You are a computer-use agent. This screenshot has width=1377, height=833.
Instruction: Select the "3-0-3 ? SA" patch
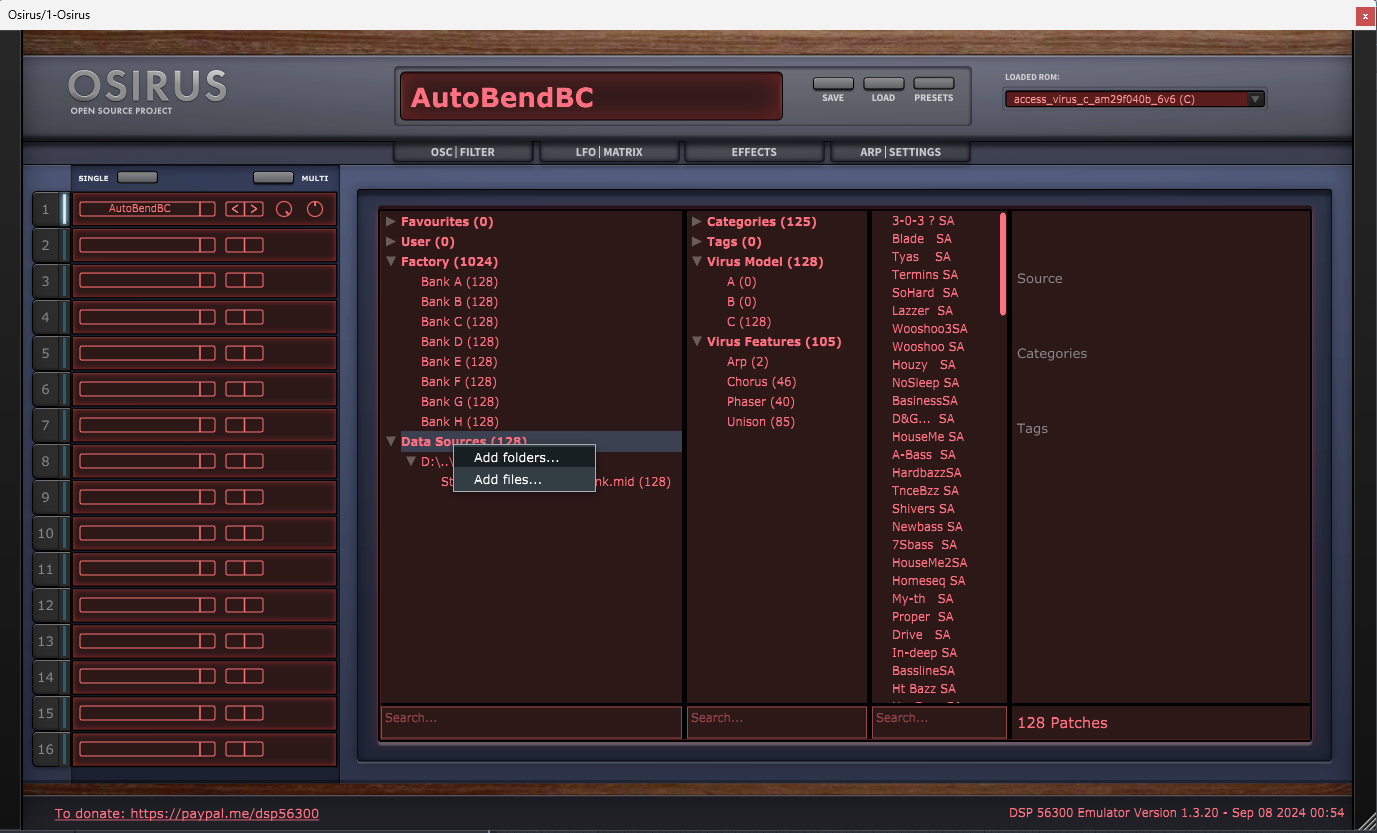[x=923, y=221]
